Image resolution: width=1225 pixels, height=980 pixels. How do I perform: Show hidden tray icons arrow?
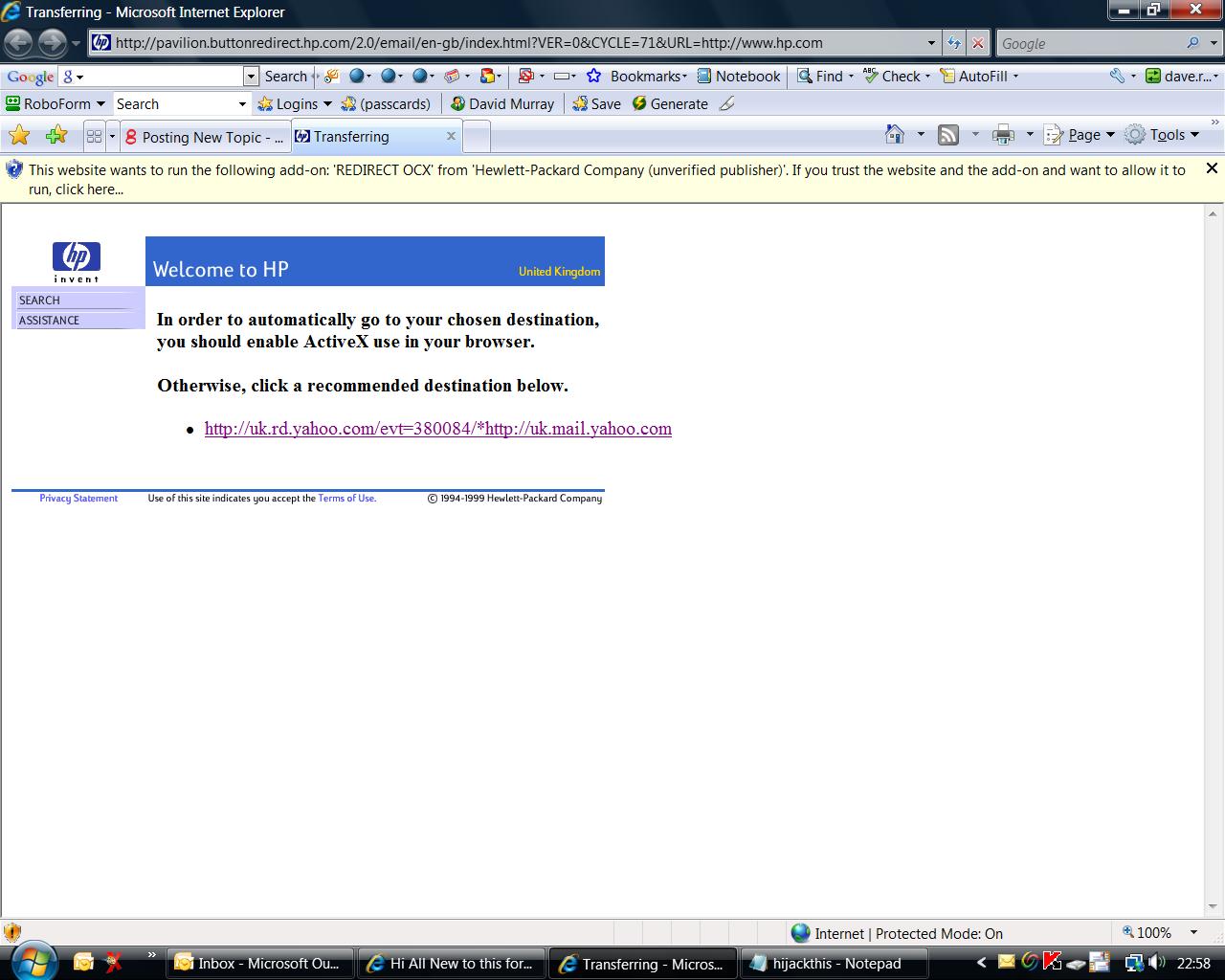(x=981, y=963)
